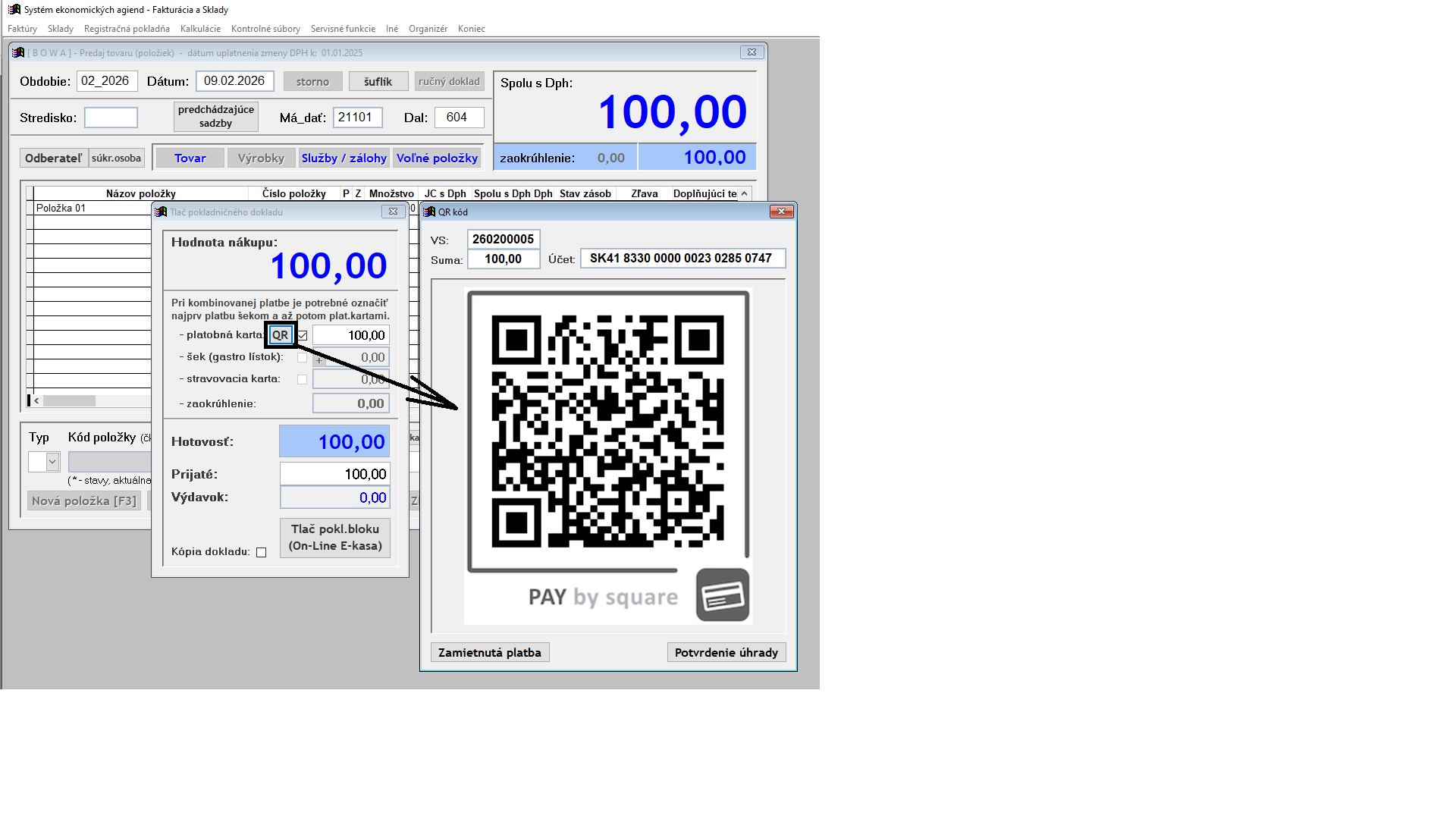The height and width of the screenshot is (819, 1456).
Task: Open the Typ dropdown list
Action: [x=52, y=461]
